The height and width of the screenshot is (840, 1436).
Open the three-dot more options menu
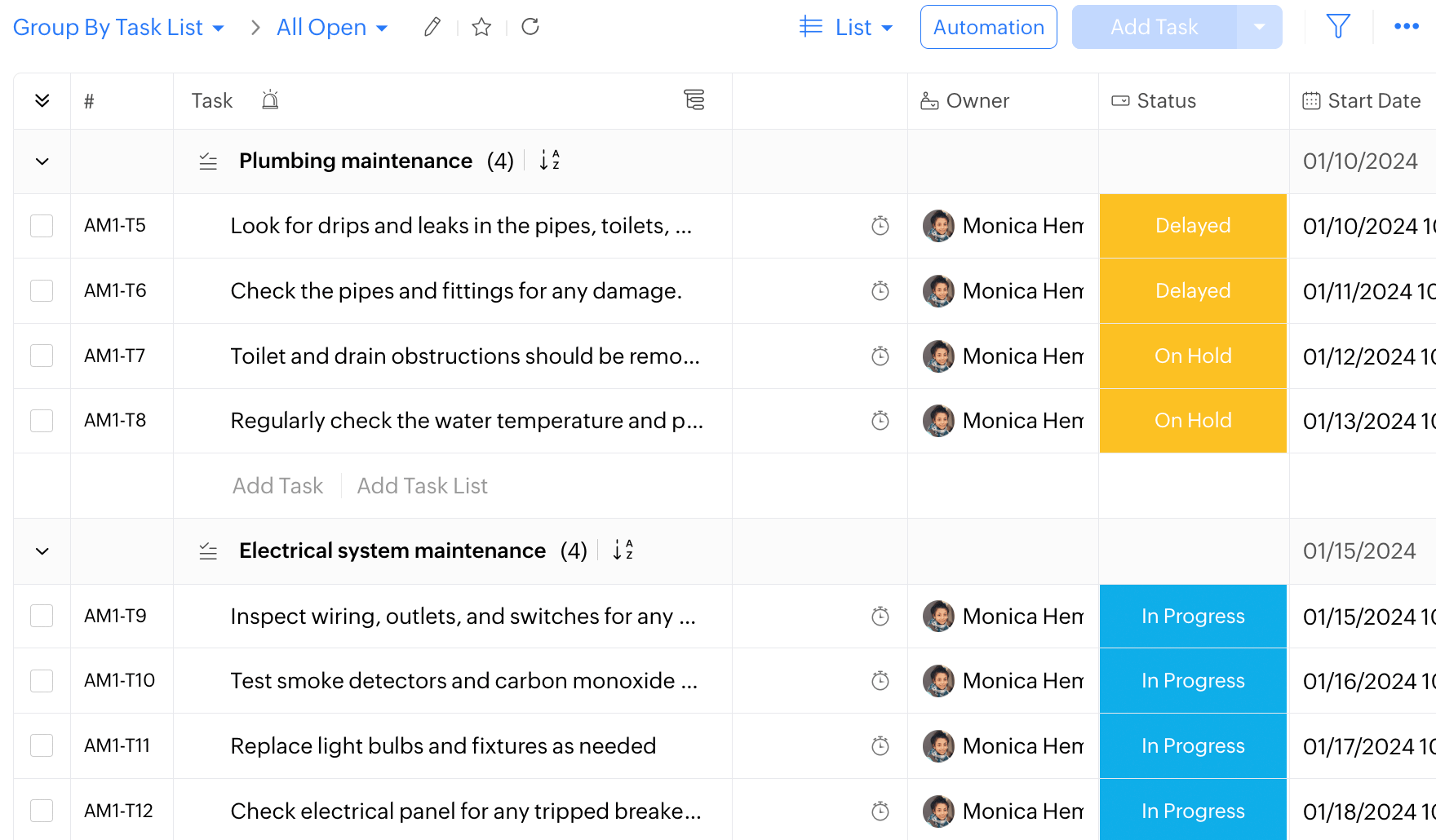click(x=1406, y=27)
